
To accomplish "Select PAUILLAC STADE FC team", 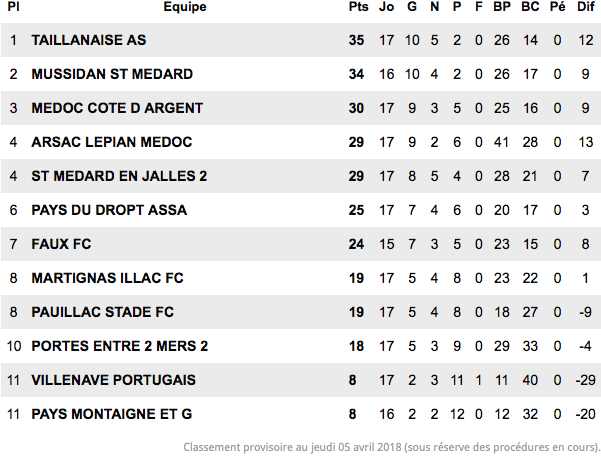I will [102, 312].
